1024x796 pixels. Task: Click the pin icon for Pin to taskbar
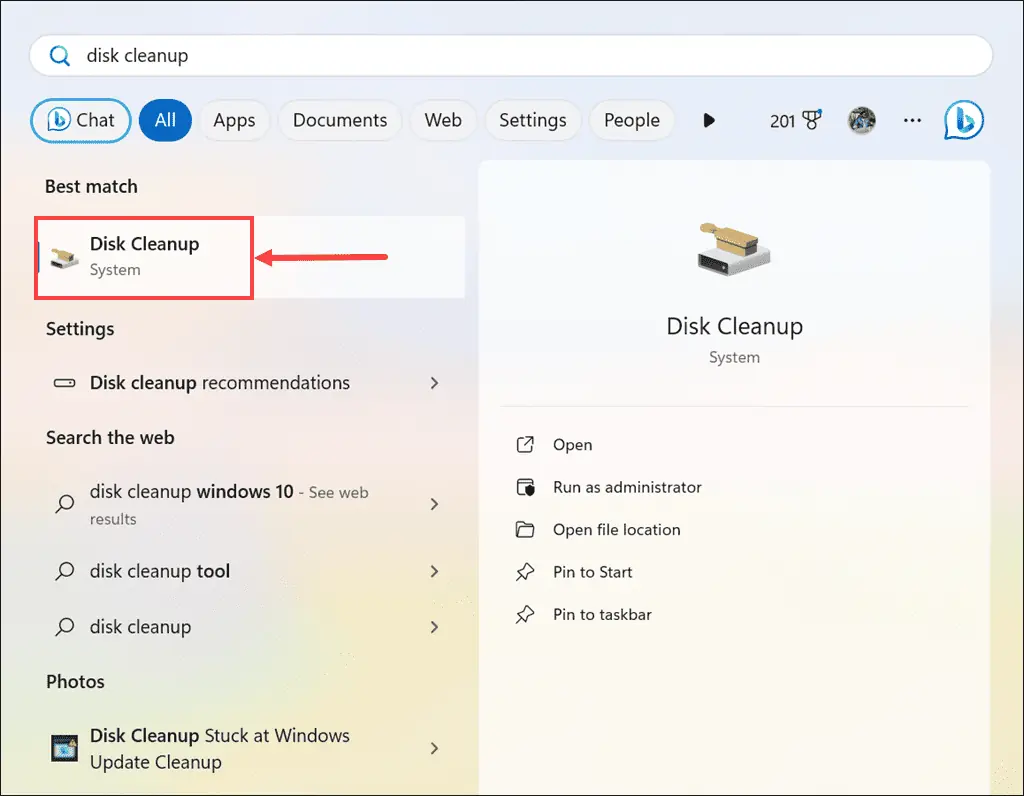point(525,614)
